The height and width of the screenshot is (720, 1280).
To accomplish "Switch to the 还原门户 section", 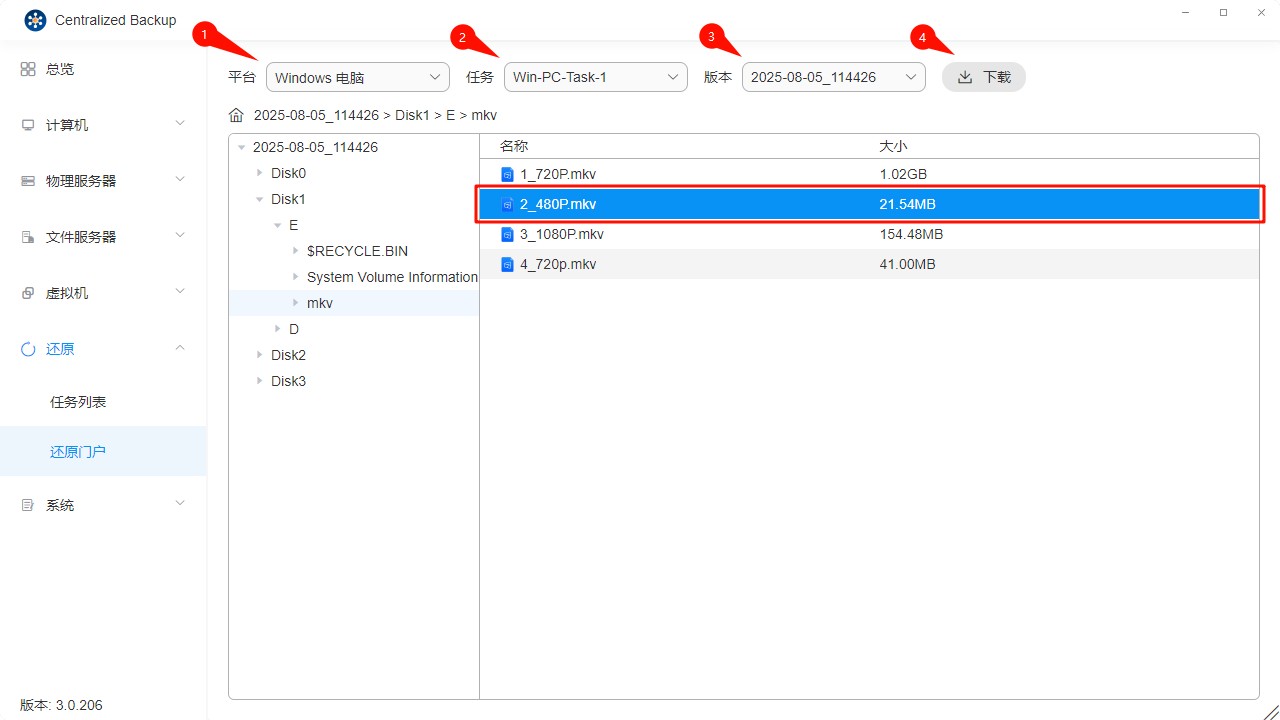I will pyautogui.click(x=78, y=451).
